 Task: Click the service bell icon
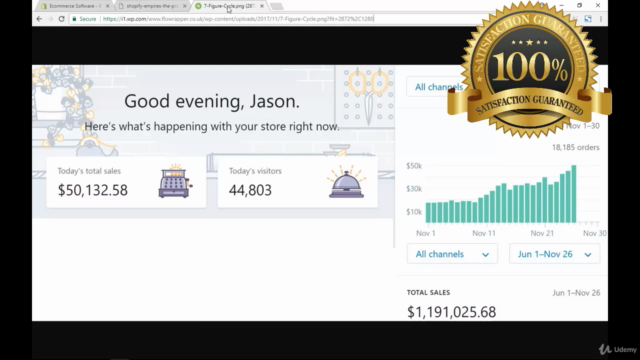[347, 182]
